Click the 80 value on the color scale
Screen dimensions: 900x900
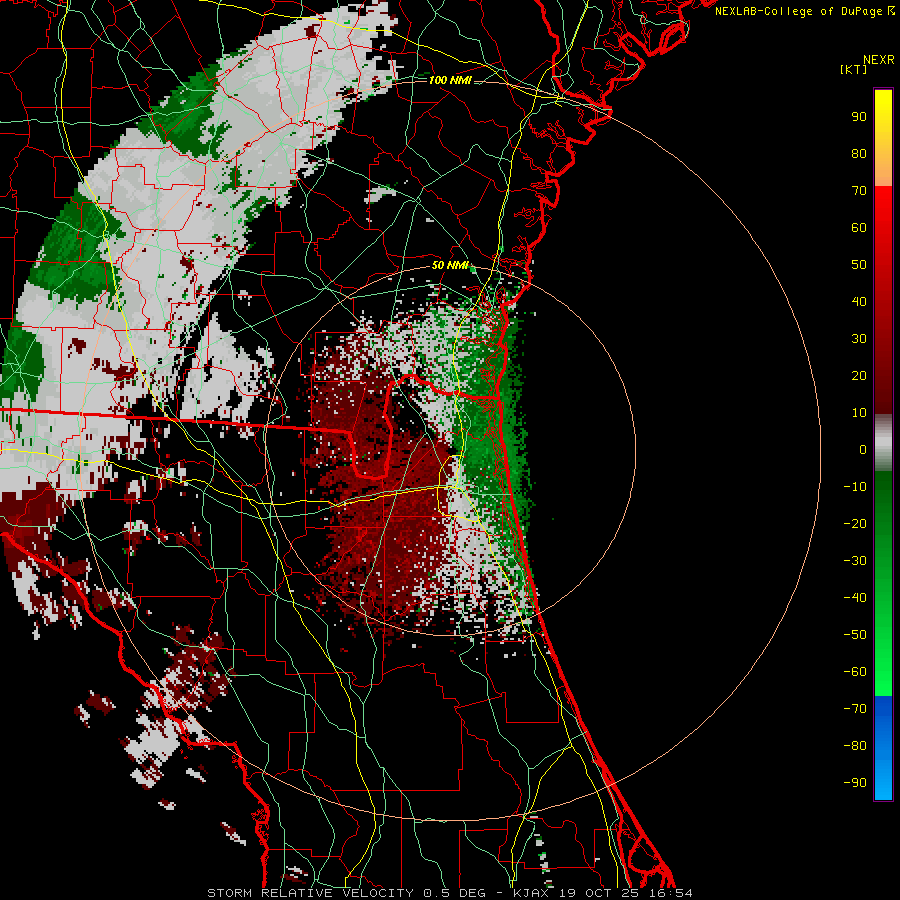tap(859, 153)
